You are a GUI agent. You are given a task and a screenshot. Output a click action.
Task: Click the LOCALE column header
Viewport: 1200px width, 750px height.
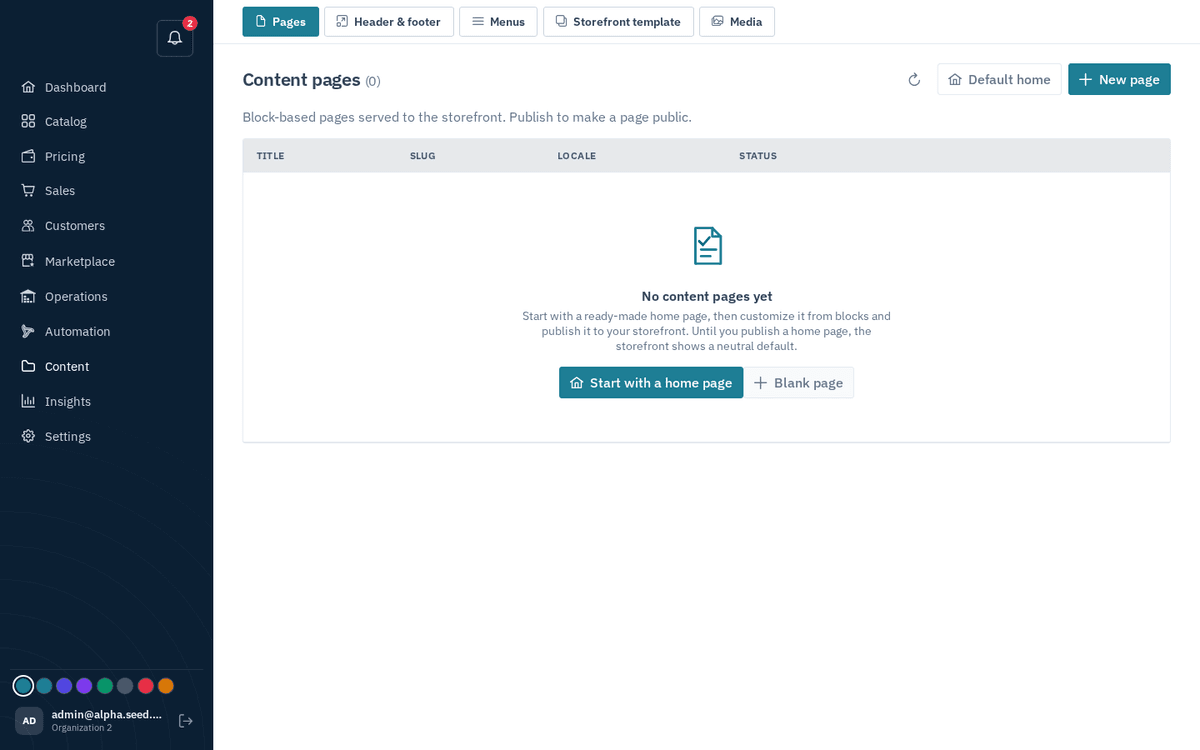(576, 156)
